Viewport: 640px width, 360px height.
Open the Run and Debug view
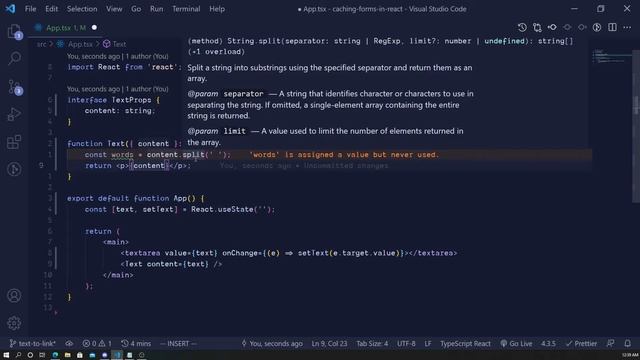click(14, 114)
